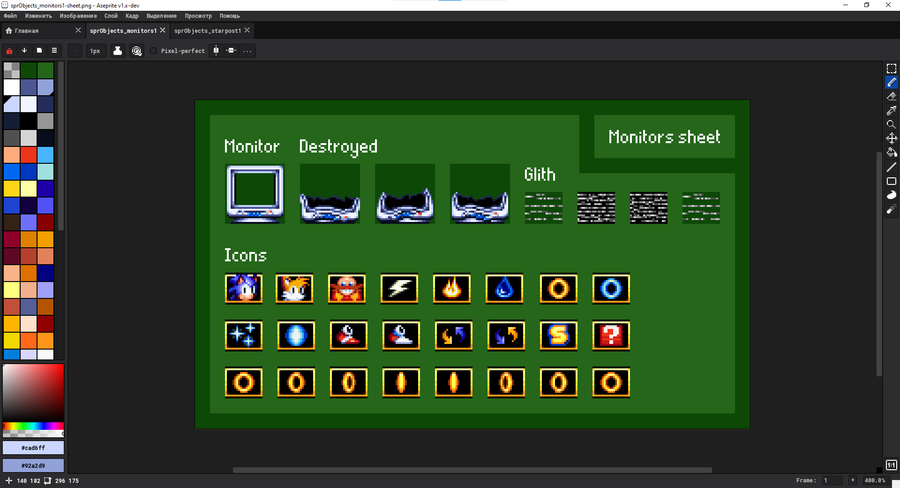The width and height of the screenshot is (900, 488).
Task: Select the Zoom magnifier tool
Action: tap(891, 125)
